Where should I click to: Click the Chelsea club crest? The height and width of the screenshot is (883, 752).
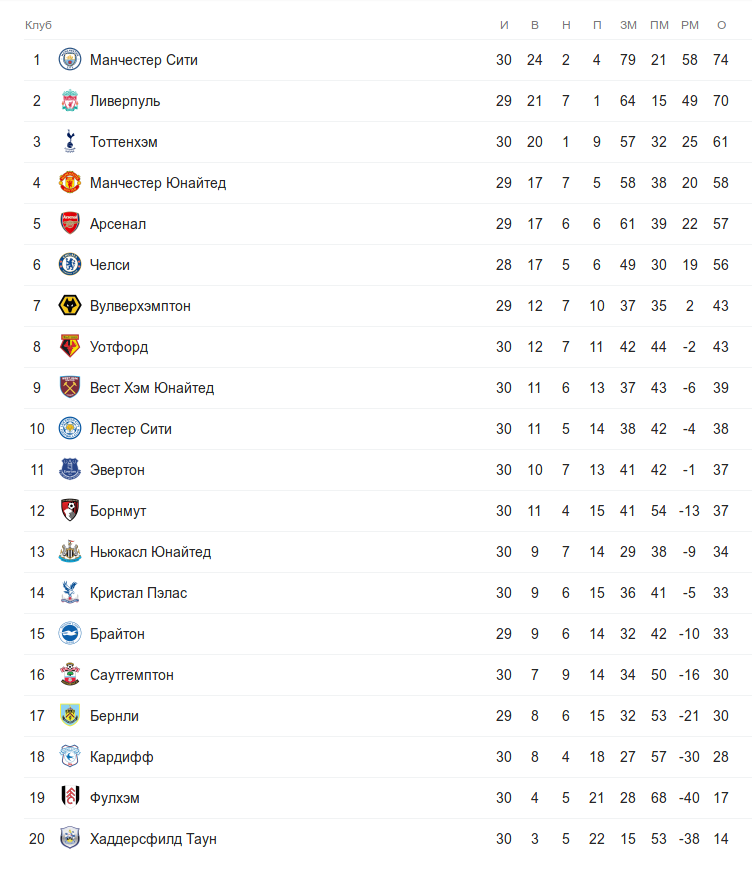(69, 265)
